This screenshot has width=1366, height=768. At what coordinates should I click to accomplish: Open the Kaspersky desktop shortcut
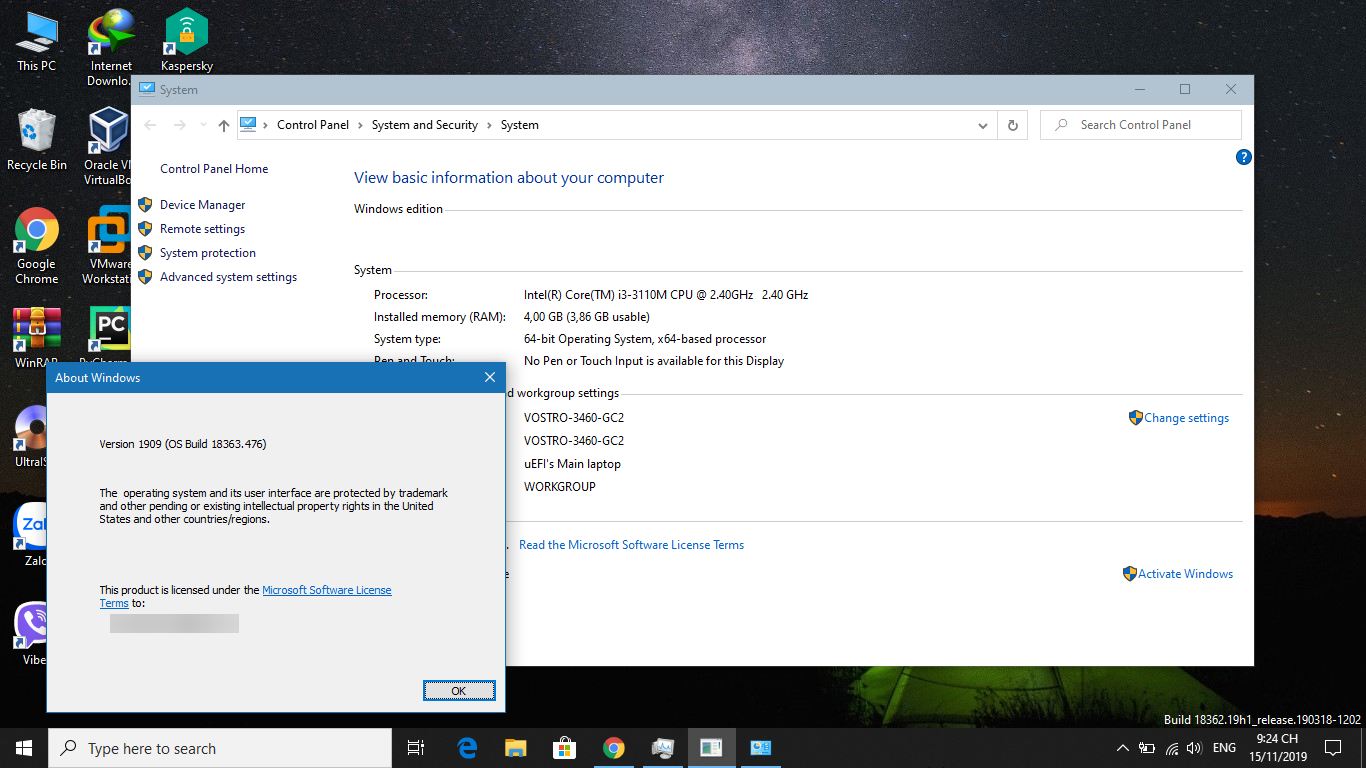(186, 41)
